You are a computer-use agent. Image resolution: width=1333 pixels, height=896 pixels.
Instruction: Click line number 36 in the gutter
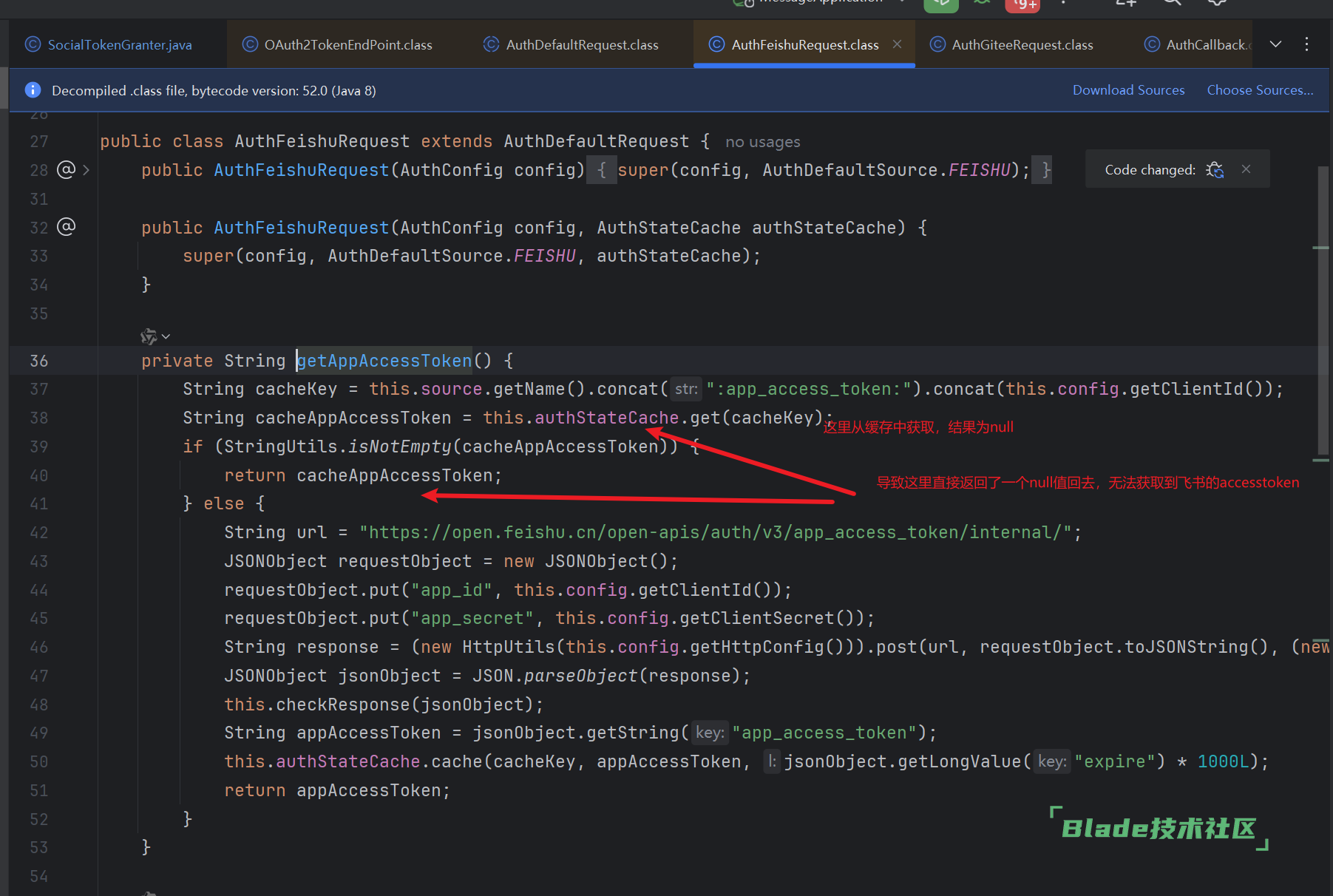tap(38, 361)
